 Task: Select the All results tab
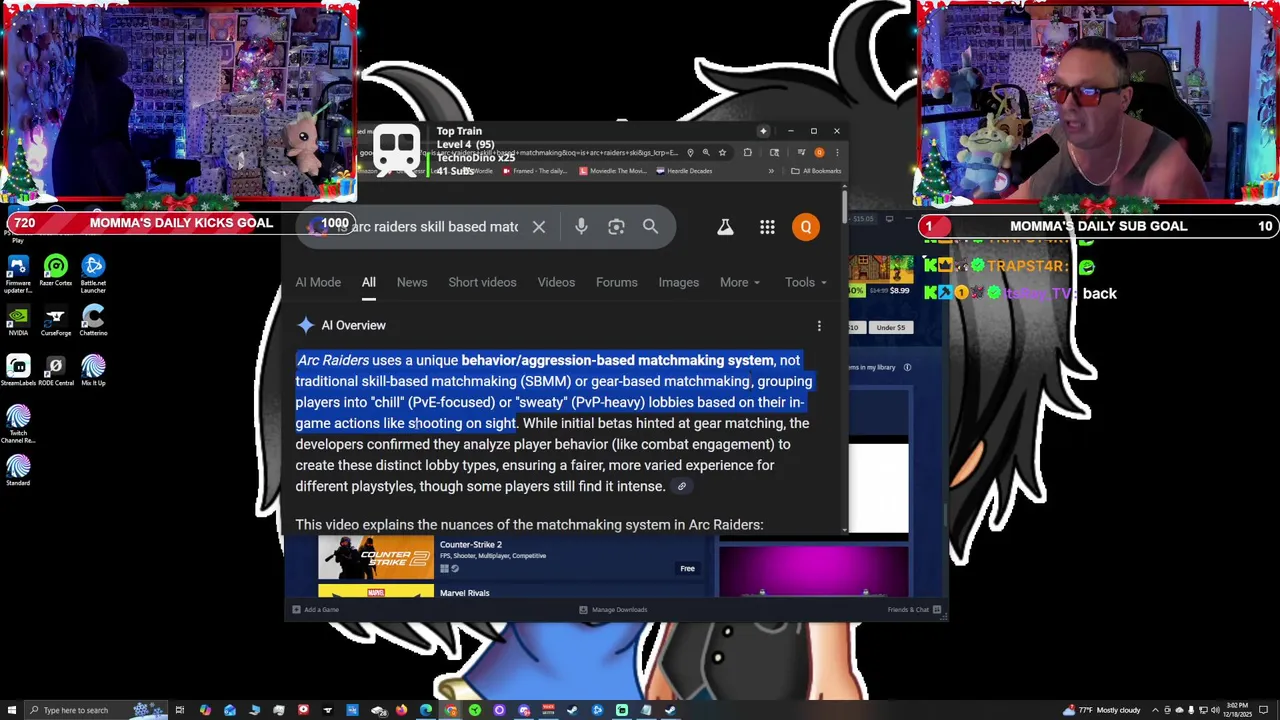click(369, 282)
